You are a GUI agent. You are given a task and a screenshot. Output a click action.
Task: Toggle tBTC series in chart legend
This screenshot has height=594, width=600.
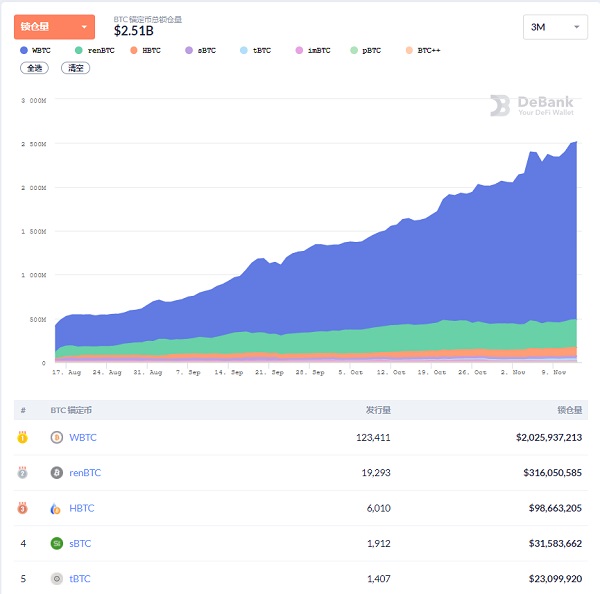[x=256, y=50]
